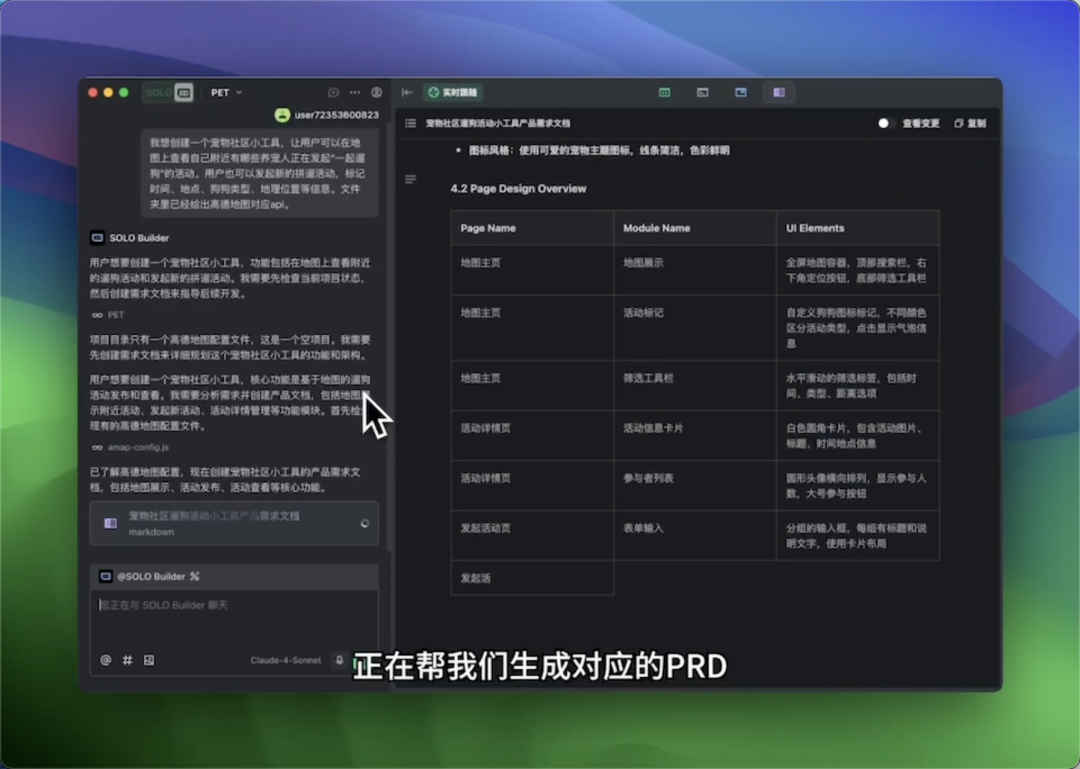Switch to the editor window view tab
1080x769 pixels.
pos(740,92)
